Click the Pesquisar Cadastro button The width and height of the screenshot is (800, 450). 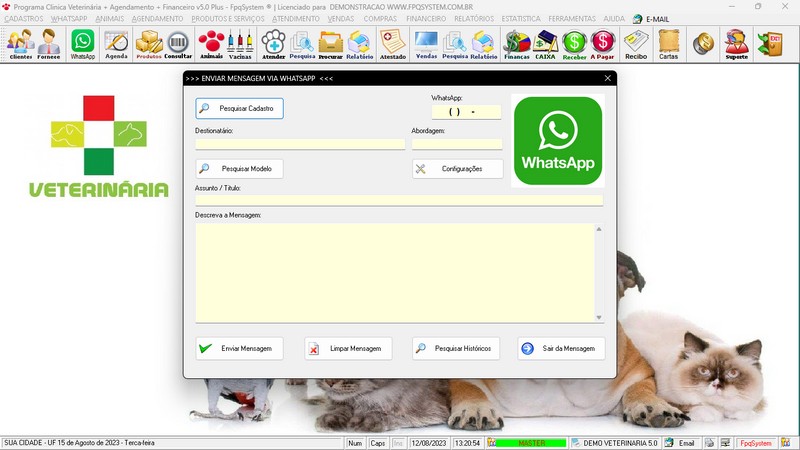coord(239,108)
